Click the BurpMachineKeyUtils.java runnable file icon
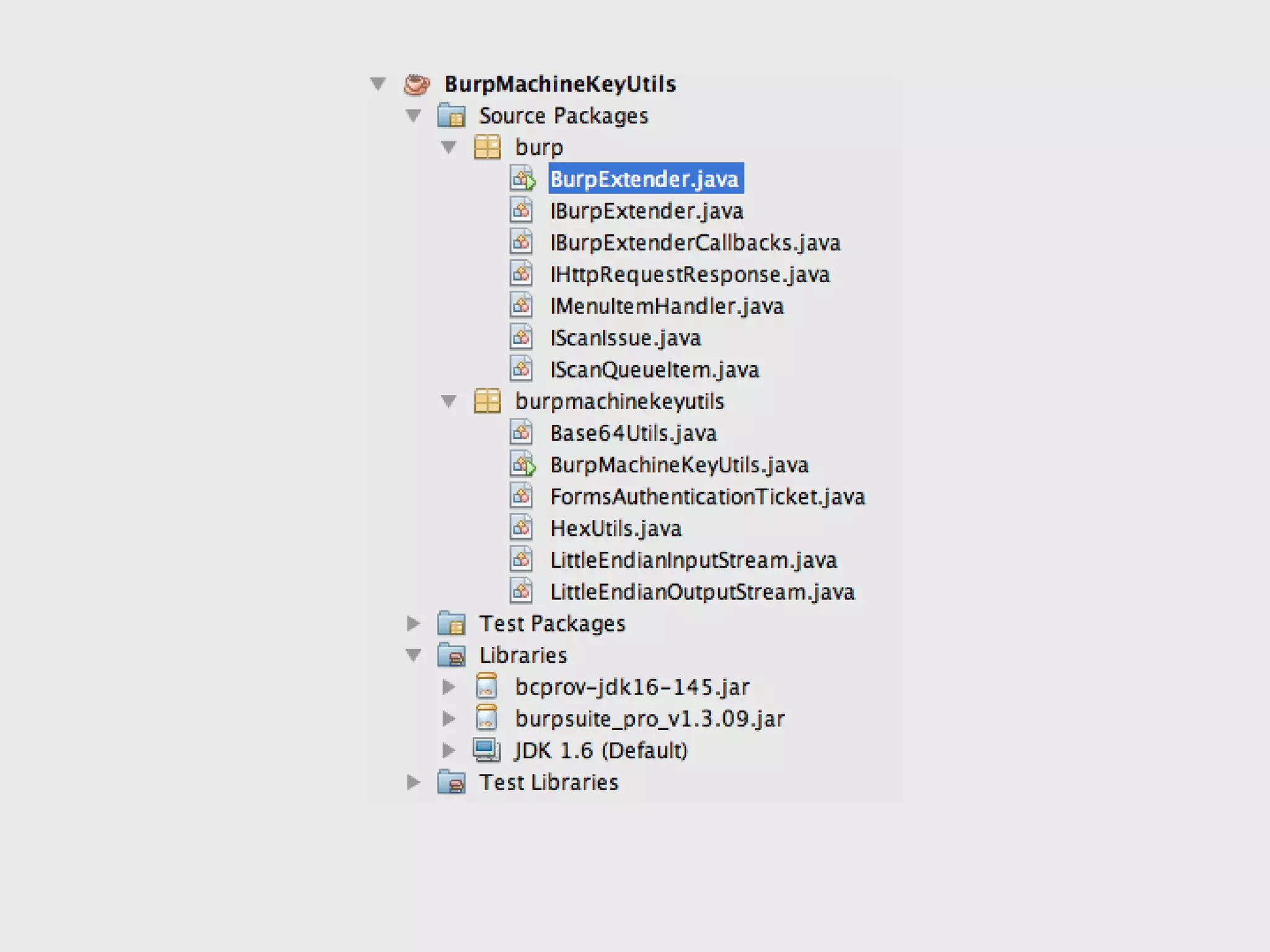Image resolution: width=1270 pixels, height=952 pixels. tap(522, 464)
